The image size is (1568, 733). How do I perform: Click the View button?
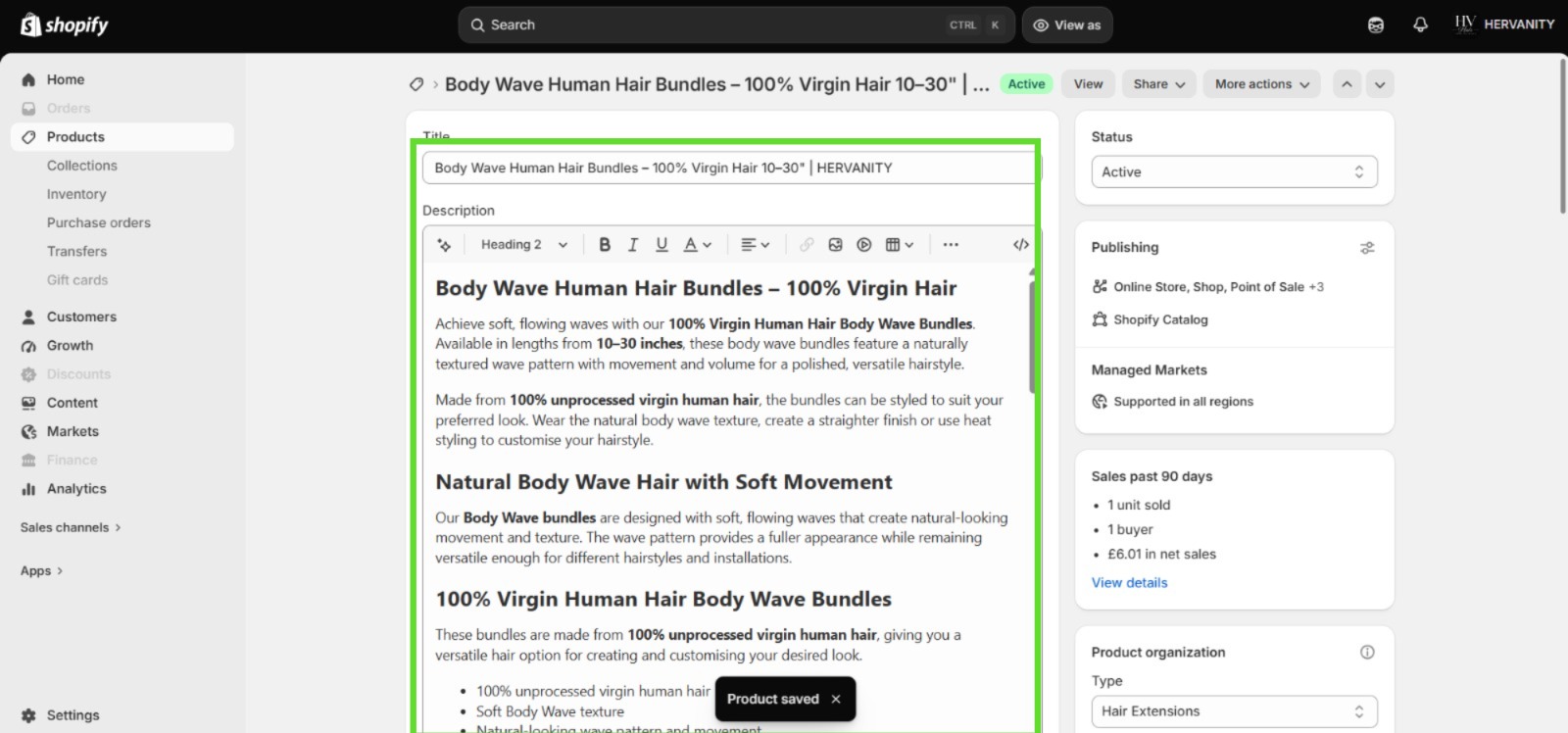point(1088,84)
